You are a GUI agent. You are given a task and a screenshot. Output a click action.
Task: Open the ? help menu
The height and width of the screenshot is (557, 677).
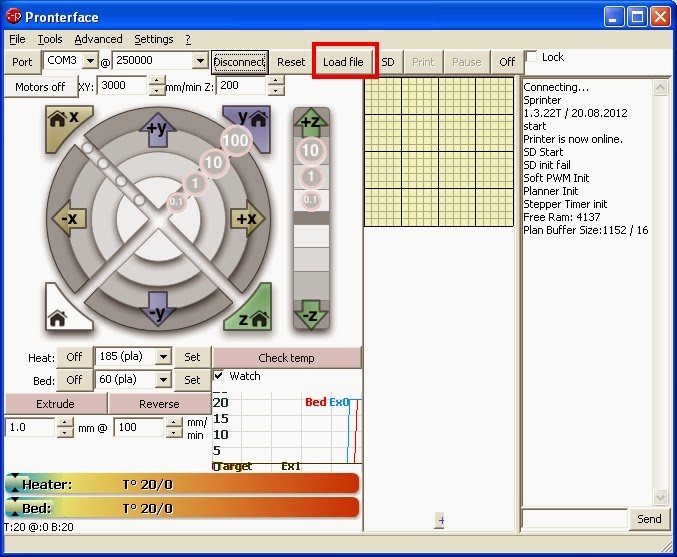pyautogui.click(x=188, y=39)
